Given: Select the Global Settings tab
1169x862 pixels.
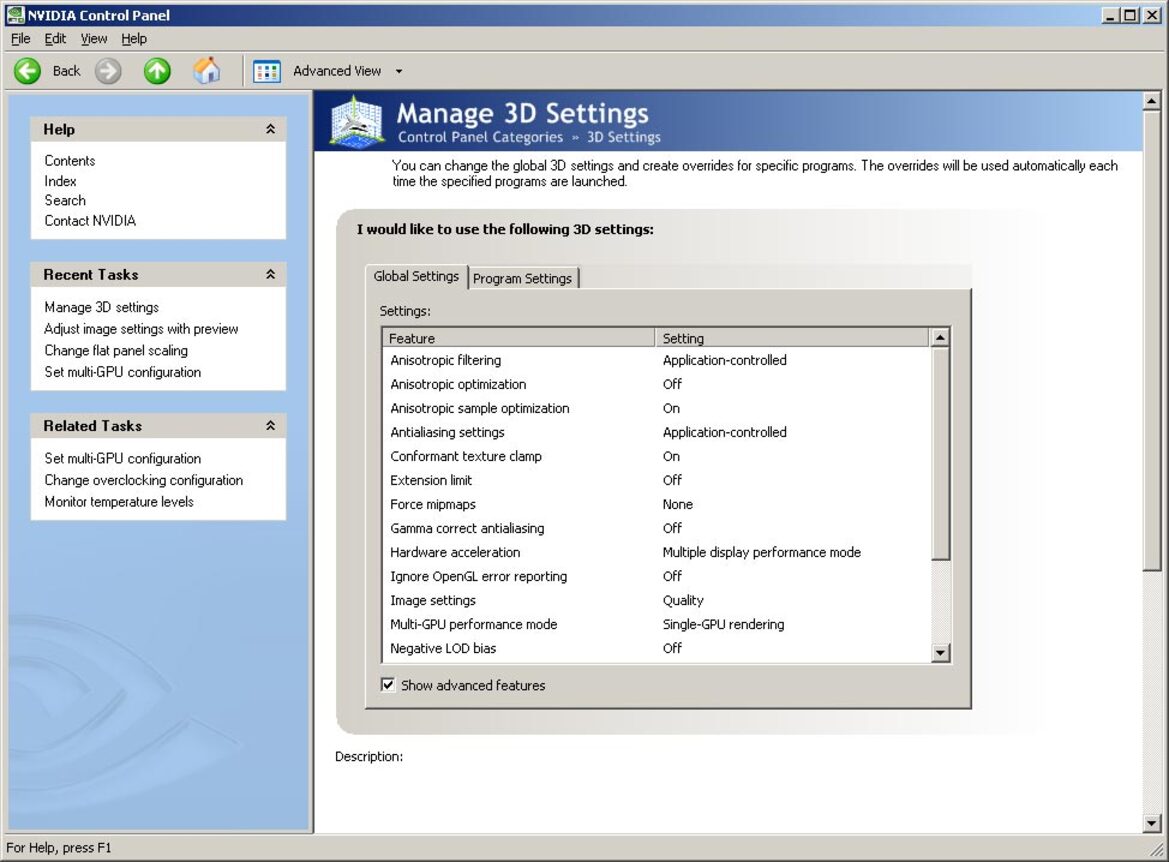Looking at the screenshot, I should point(416,276).
